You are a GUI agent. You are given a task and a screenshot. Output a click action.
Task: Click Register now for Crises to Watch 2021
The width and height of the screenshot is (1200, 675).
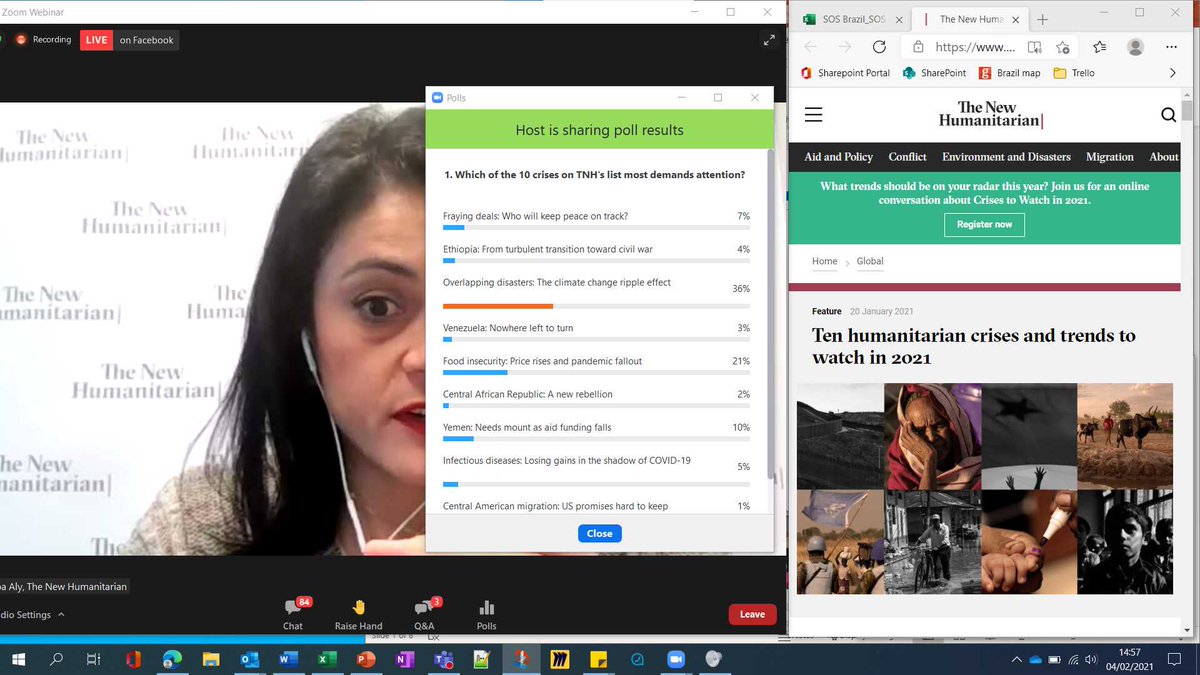tap(984, 225)
